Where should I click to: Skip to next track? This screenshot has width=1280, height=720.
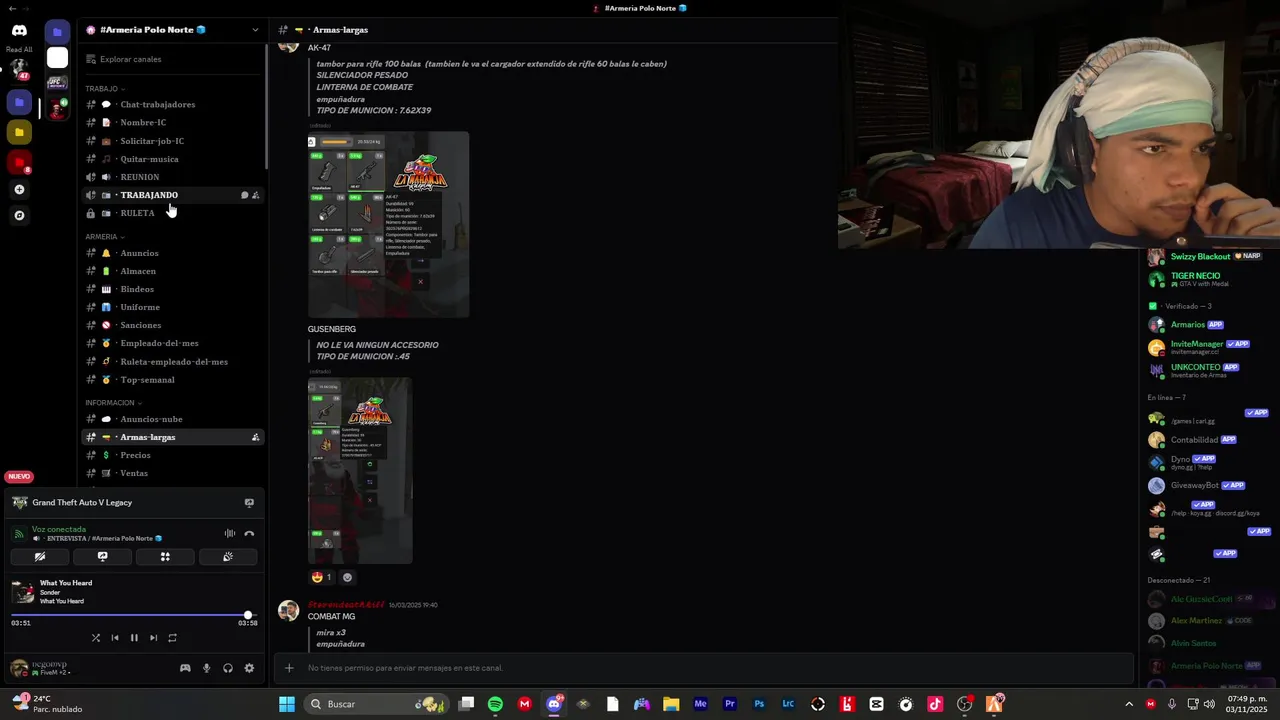(153, 638)
